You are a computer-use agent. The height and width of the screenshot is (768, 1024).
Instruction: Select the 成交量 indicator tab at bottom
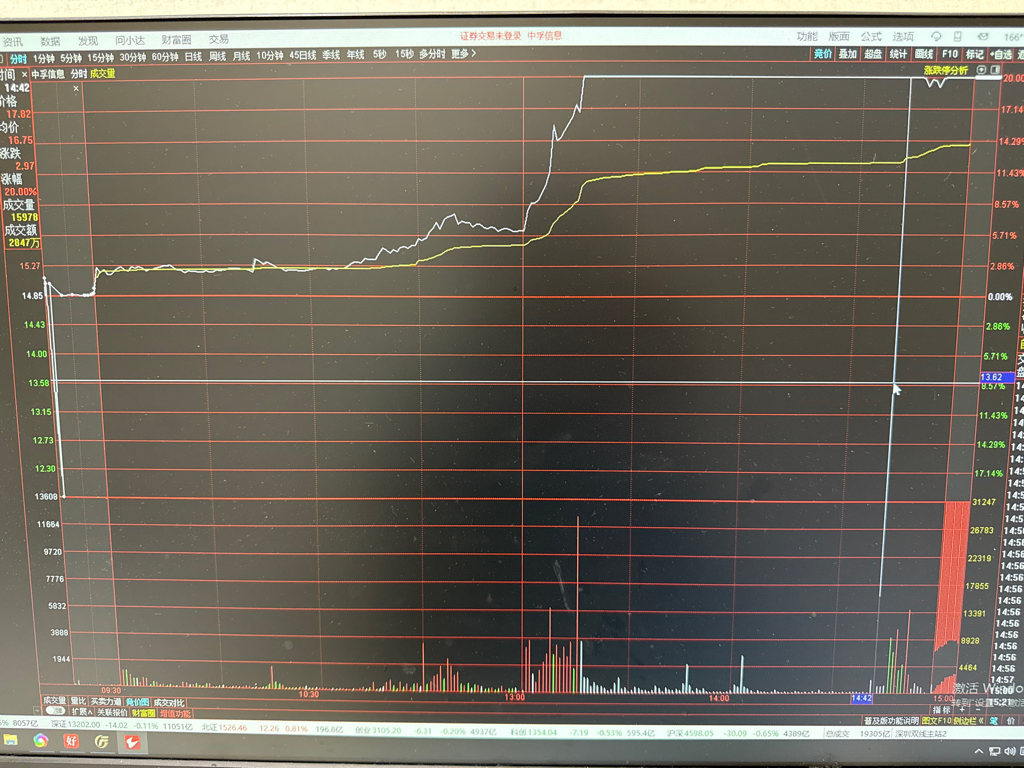coord(55,700)
